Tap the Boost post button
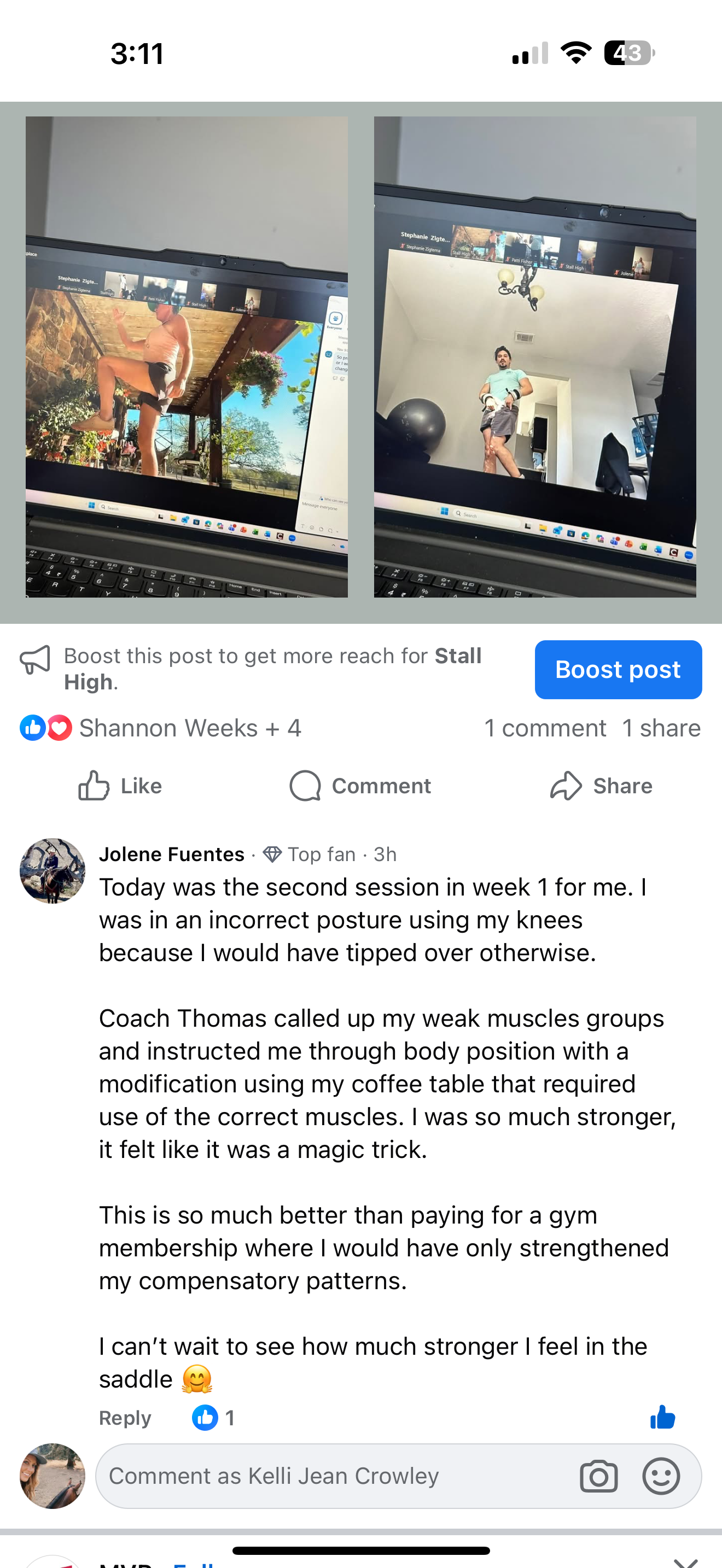 tap(618, 670)
